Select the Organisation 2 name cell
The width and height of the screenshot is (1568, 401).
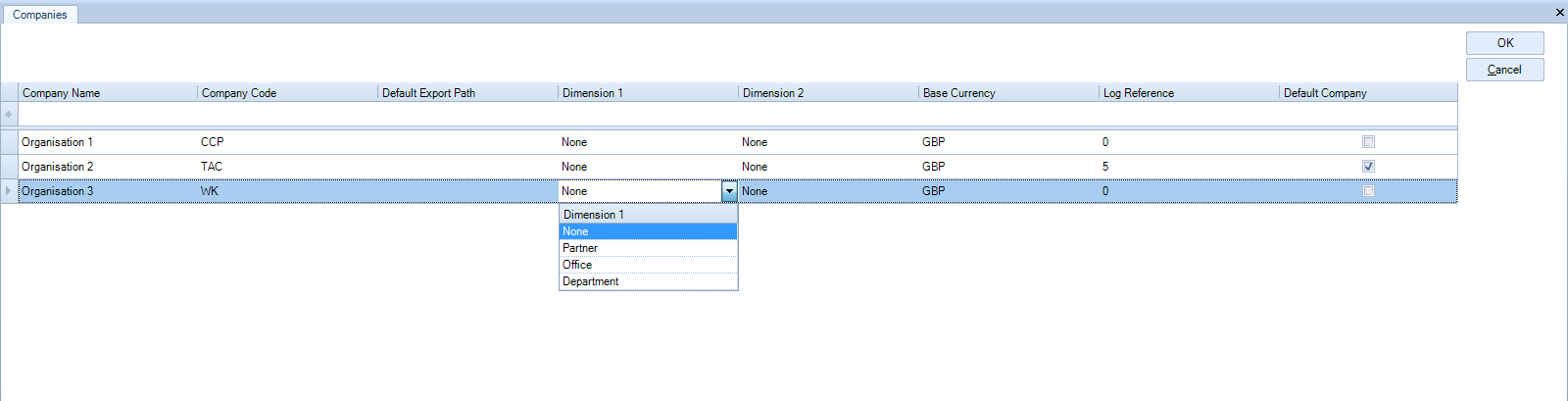coord(108,167)
